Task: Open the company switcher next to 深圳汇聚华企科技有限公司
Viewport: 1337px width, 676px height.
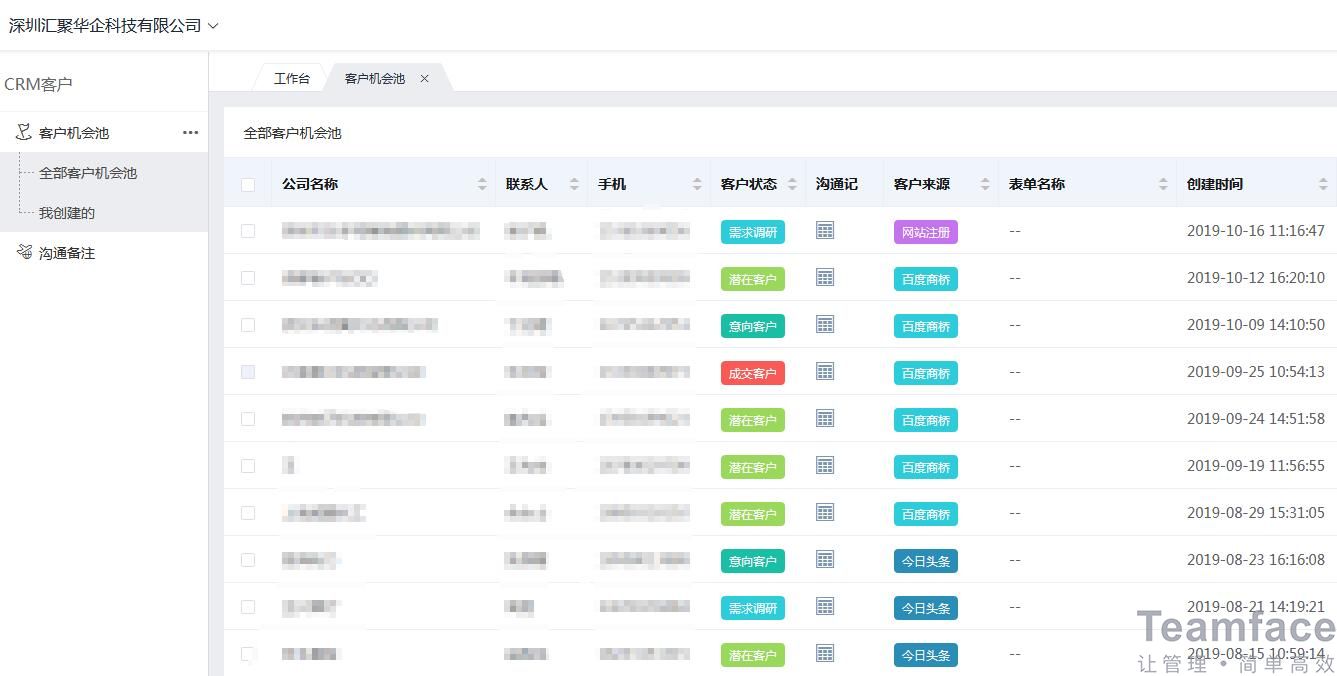Action: pos(212,26)
